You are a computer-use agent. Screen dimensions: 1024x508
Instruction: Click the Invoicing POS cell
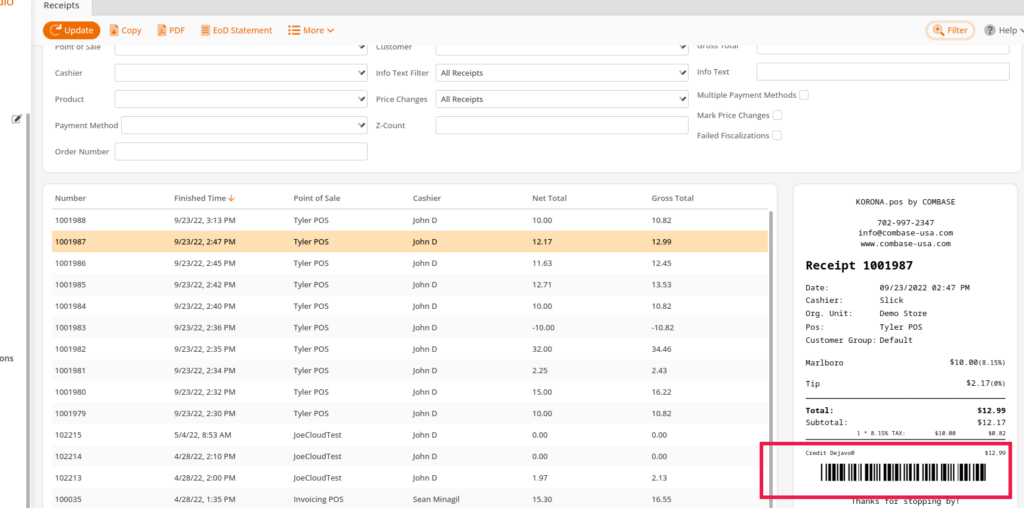point(317,500)
